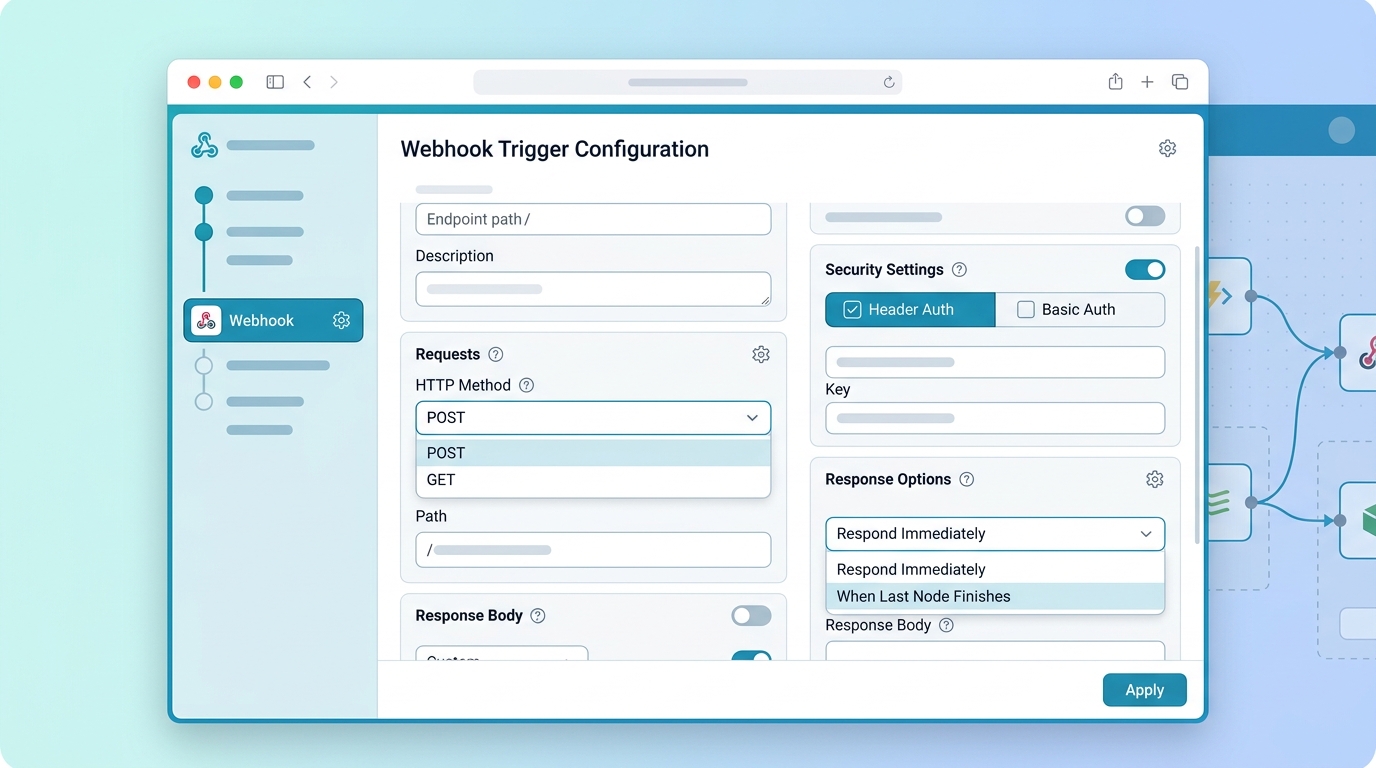Open settings gear beside Webhook Trigger Configuration title
The image size is (1376, 768).
pos(1167,148)
